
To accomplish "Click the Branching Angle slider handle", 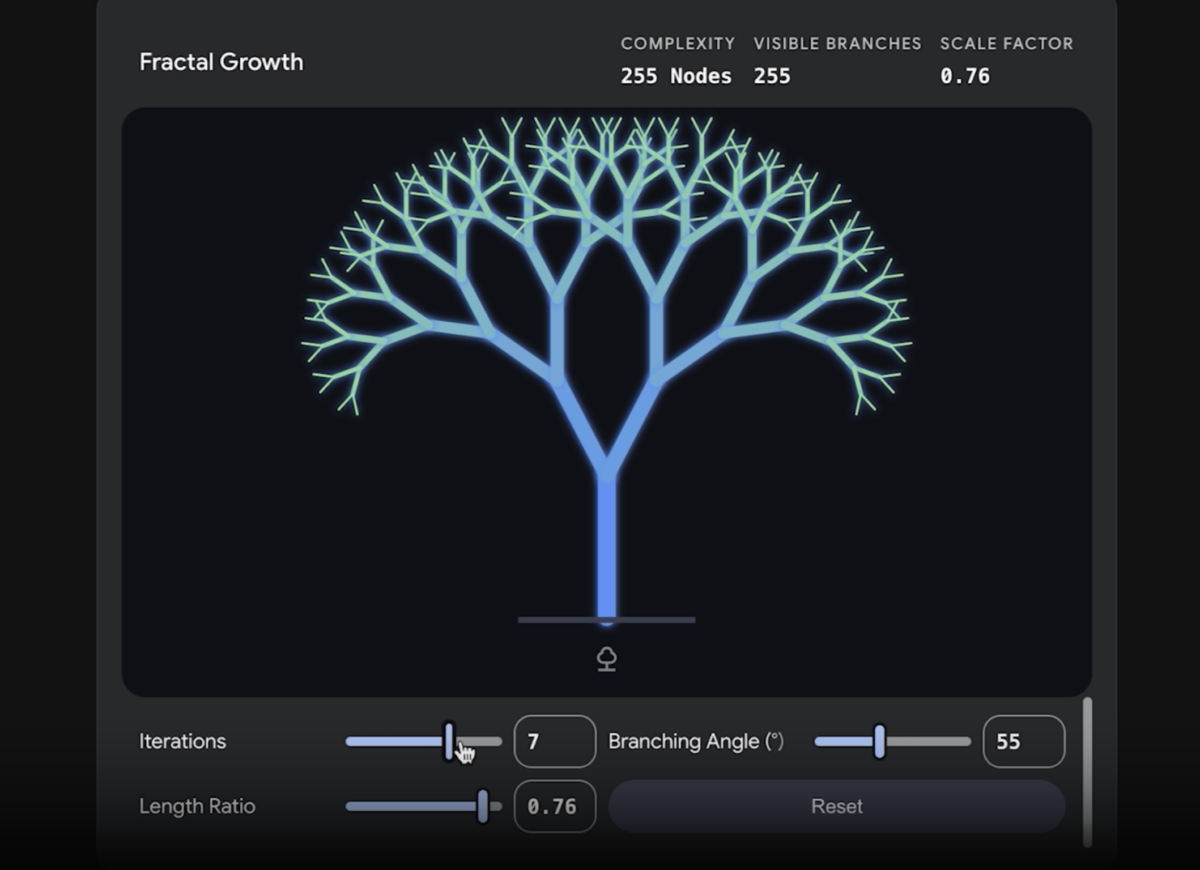I will pos(879,741).
